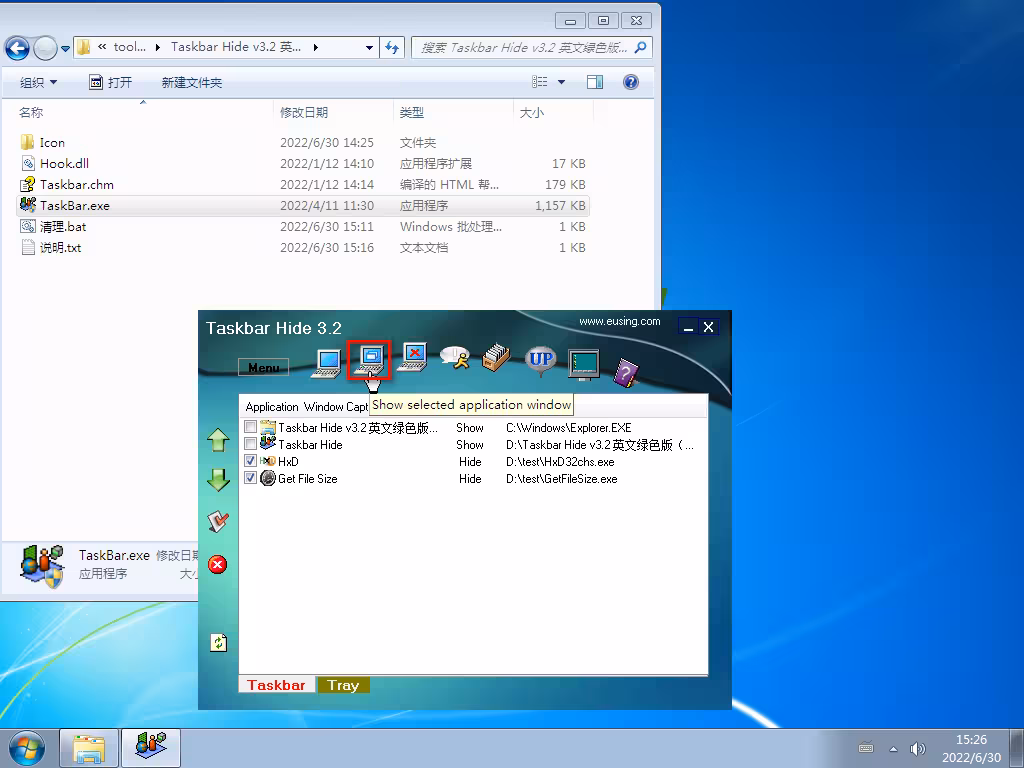This screenshot has width=1024, height=768.
Task: Click the Windows Start button
Action: point(27,748)
